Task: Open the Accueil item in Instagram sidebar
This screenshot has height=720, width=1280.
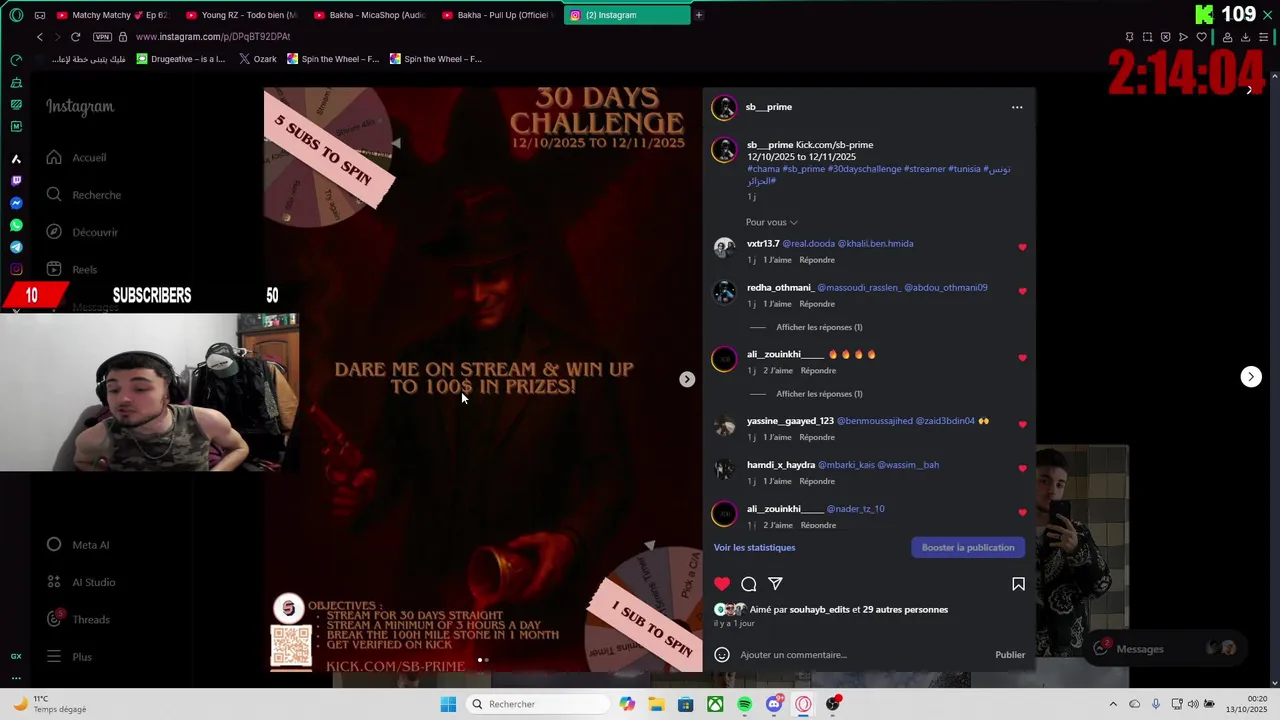Action: (76, 158)
